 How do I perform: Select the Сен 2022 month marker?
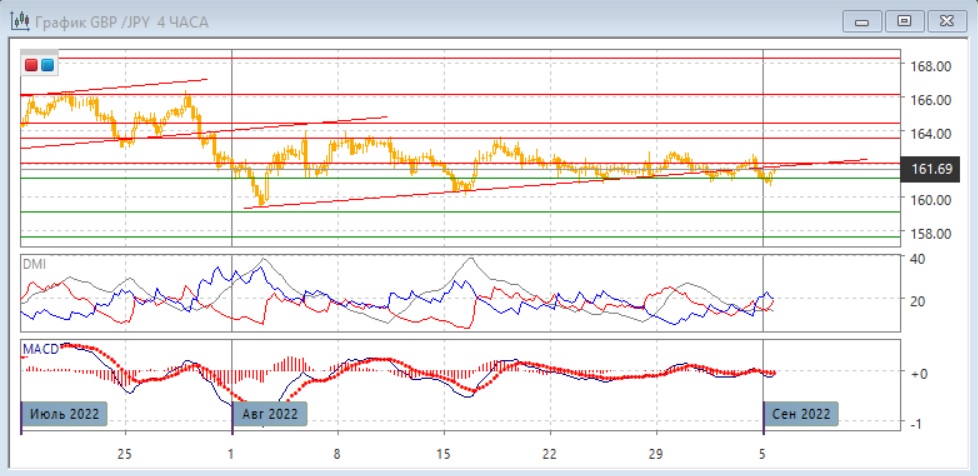coord(801,413)
